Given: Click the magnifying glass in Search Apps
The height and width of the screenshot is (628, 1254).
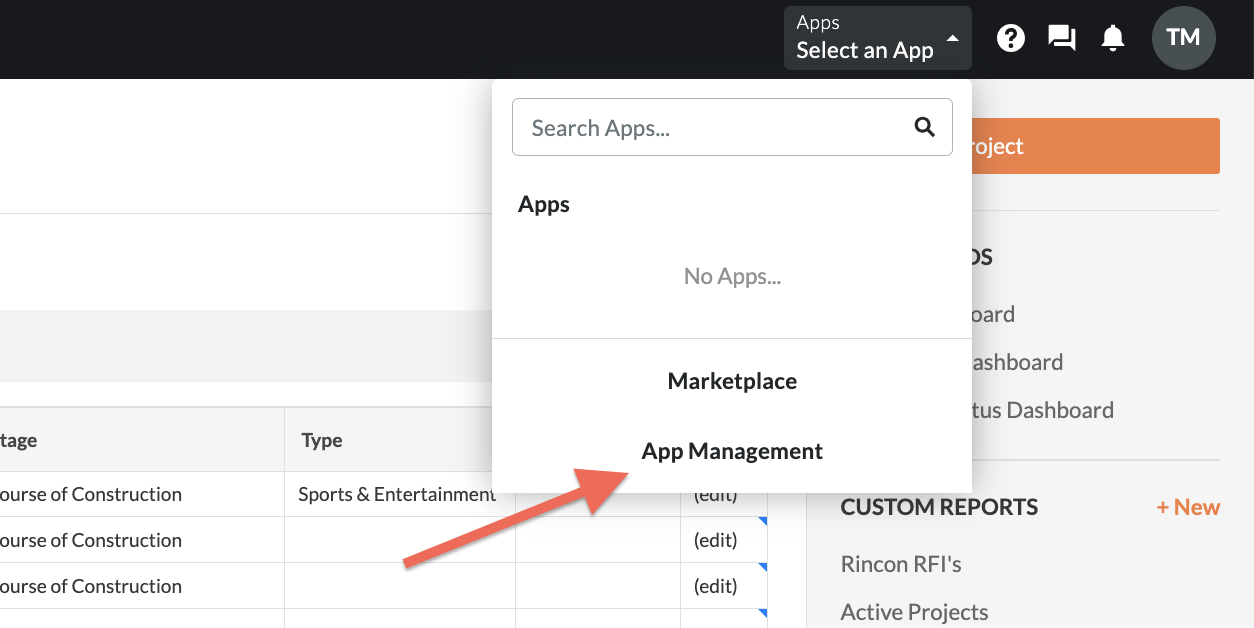Looking at the screenshot, I should coord(923,127).
